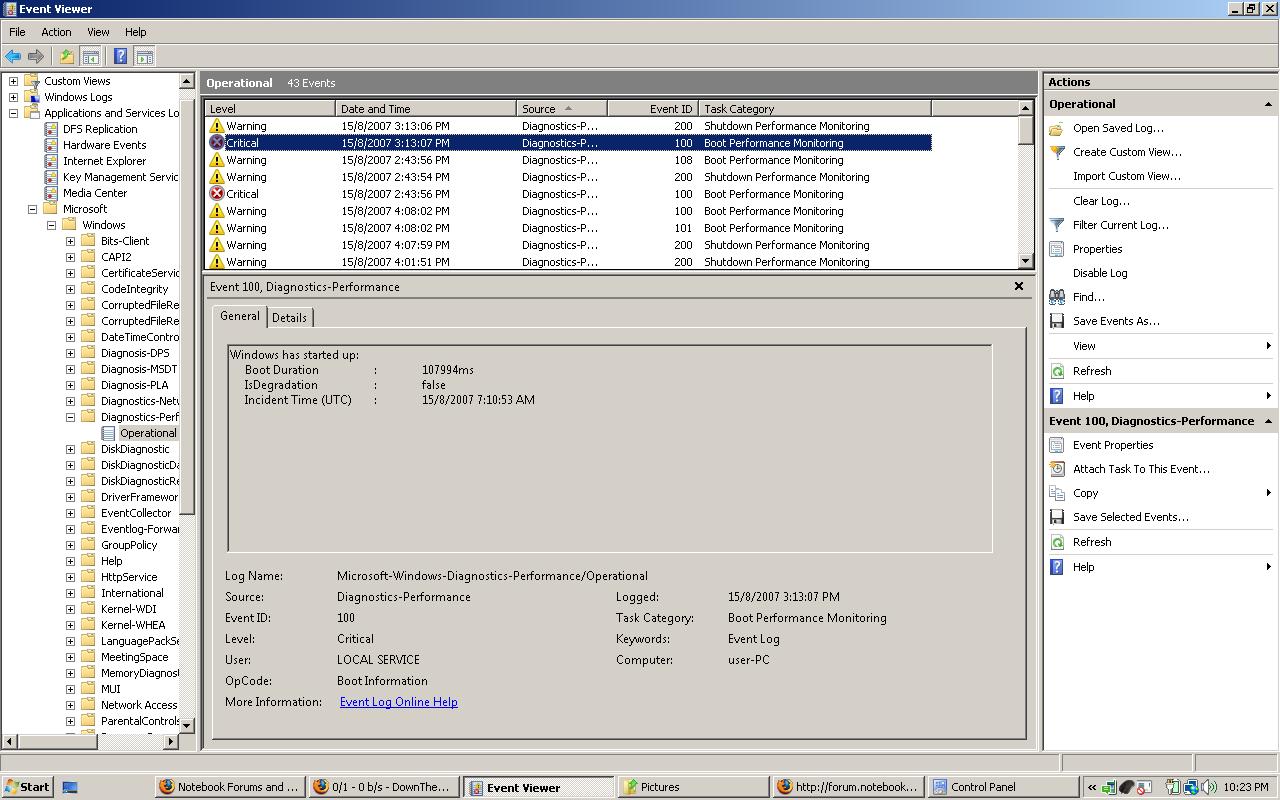Click Refresh icon under Event 100 actions

[1057, 542]
